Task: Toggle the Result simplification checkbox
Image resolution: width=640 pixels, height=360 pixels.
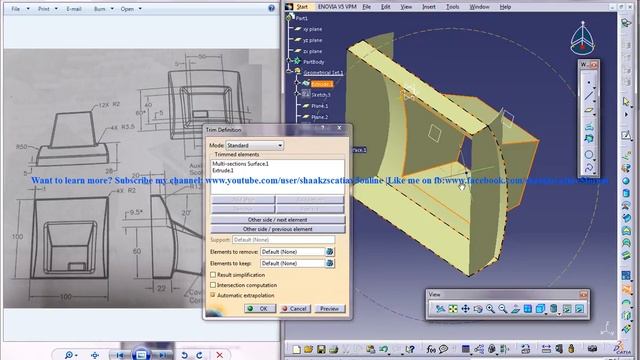Action: (x=213, y=275)
